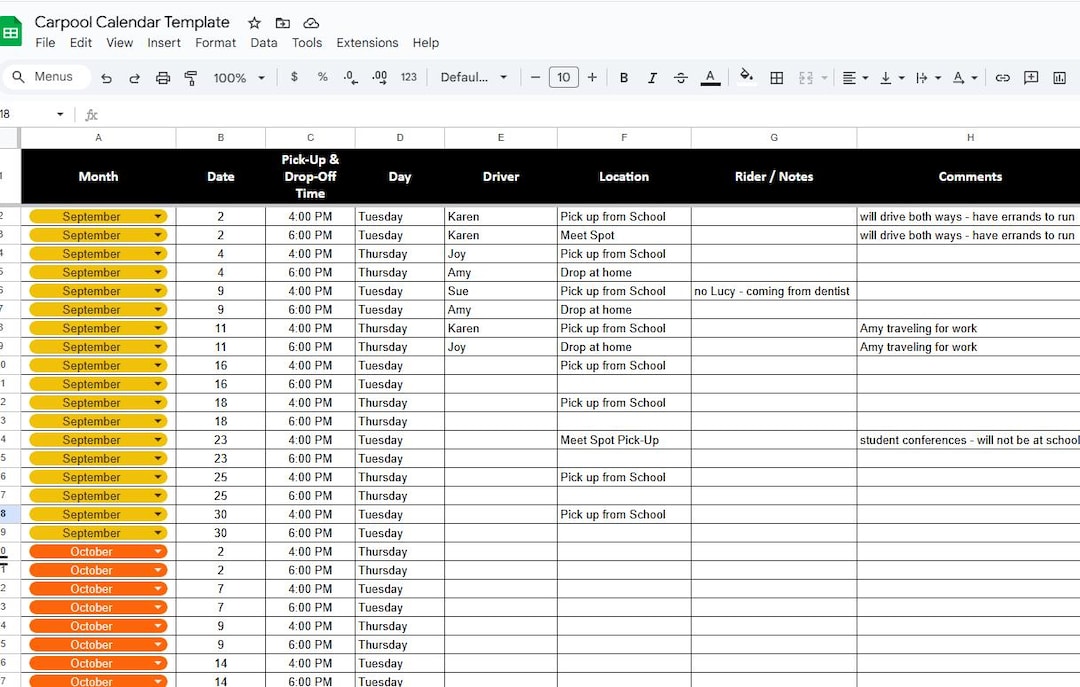Click the Insert chart icon
Viewport: 1080px width, 687px height.
click(1059, 78)
